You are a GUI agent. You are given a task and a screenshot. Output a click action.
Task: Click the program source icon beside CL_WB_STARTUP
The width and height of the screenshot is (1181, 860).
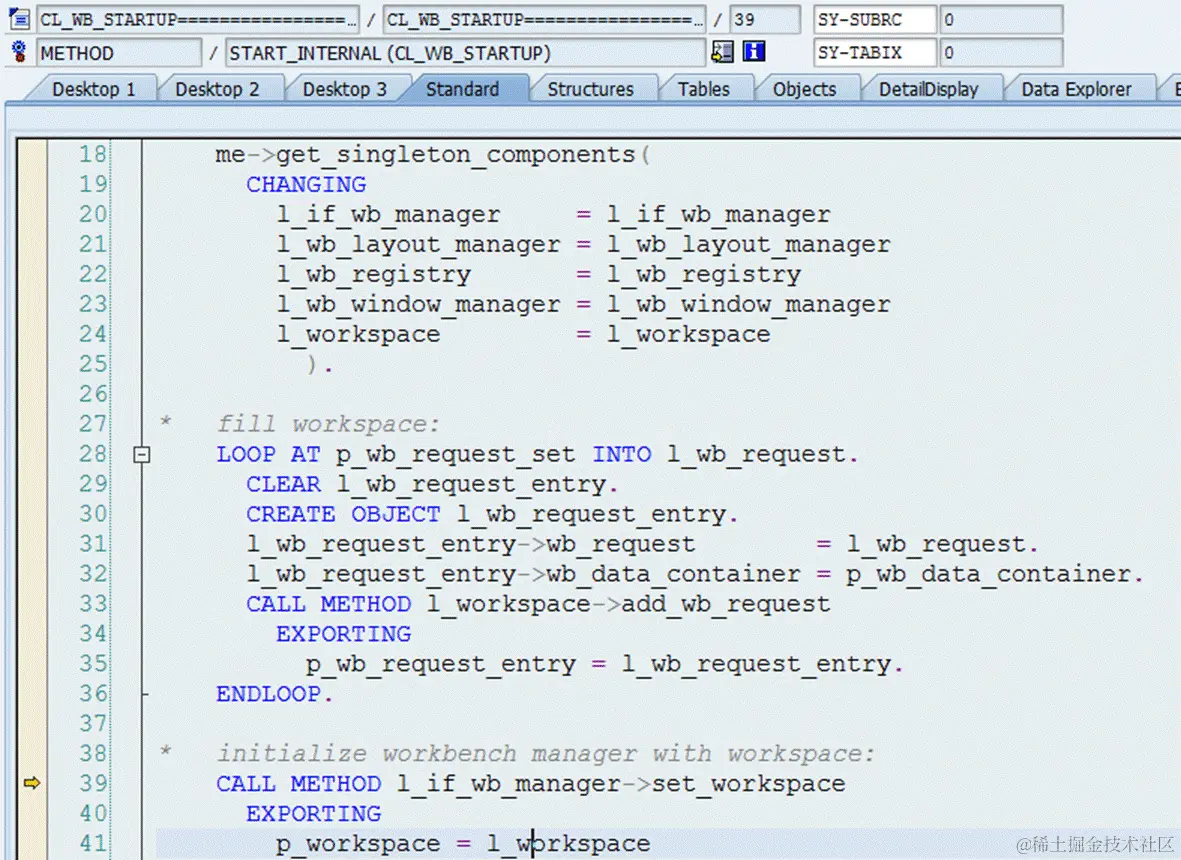tap(20, 19)
